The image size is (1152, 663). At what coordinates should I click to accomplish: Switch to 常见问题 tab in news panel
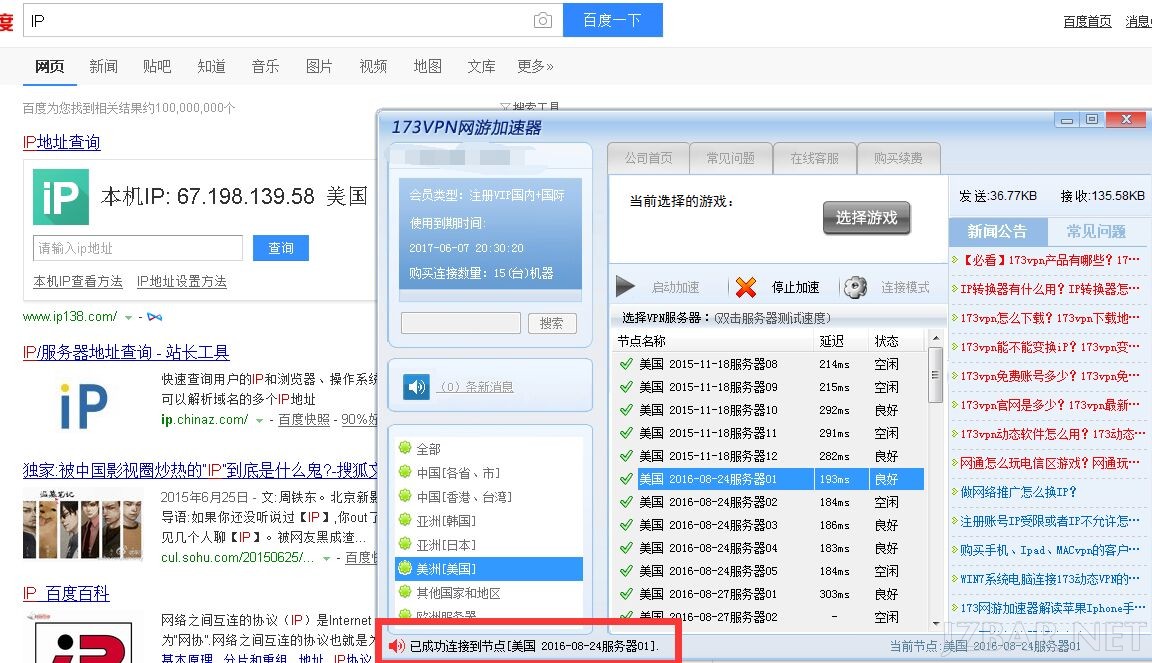coord(1095,232)
